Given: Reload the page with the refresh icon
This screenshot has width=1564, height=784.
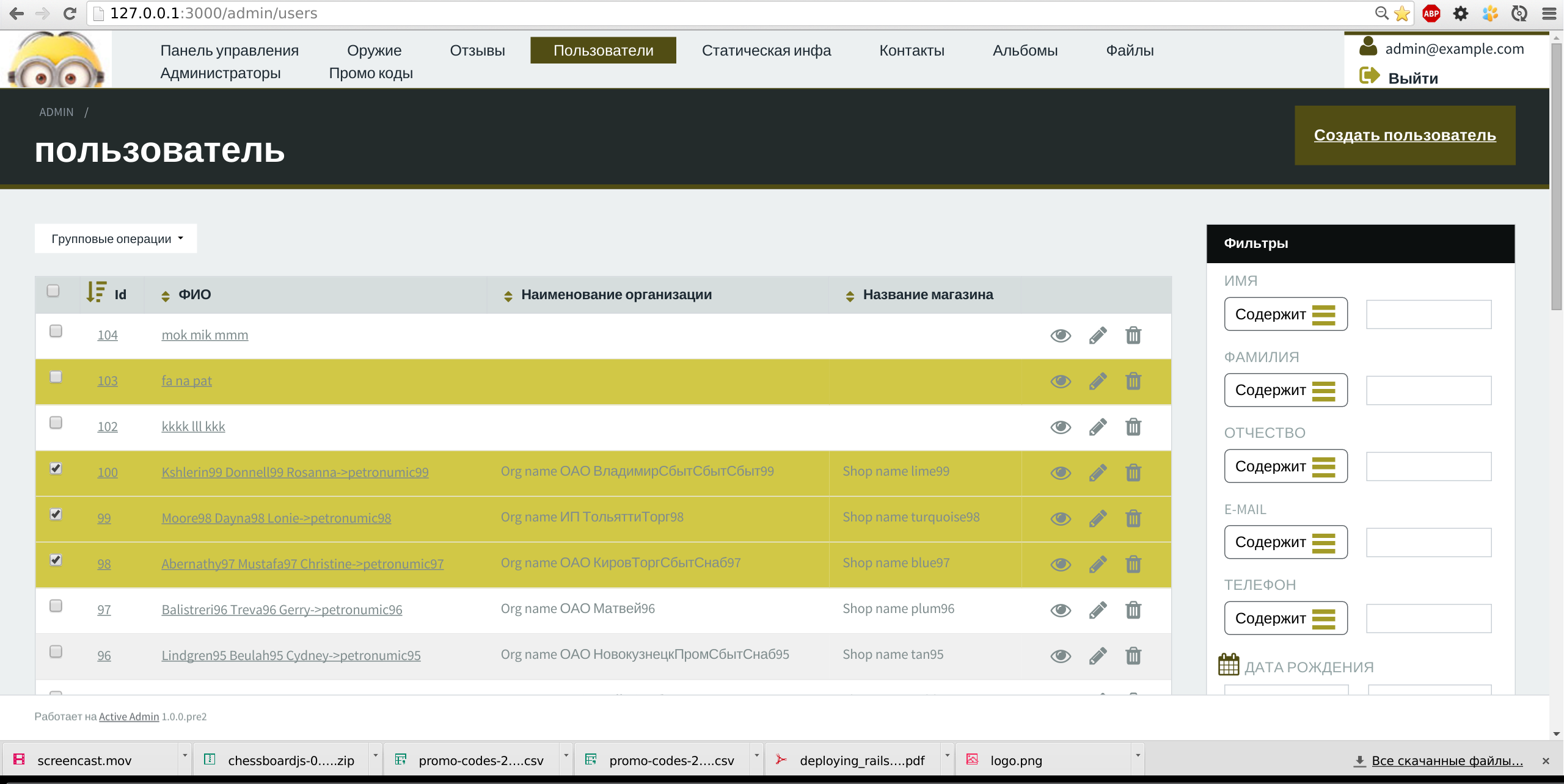Looking at the screenshot, I should [70, 13].
